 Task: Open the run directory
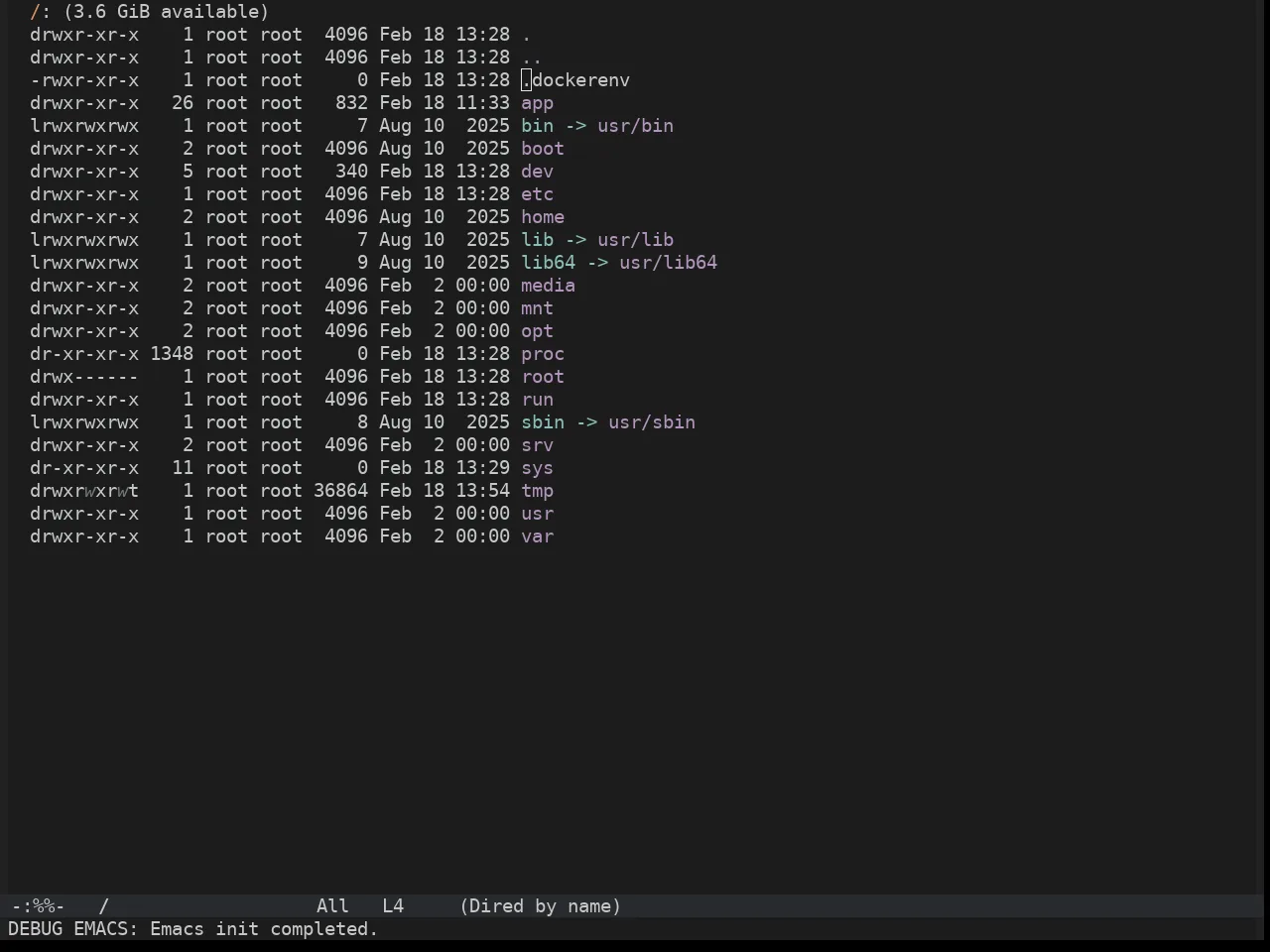tap(537, 400)
